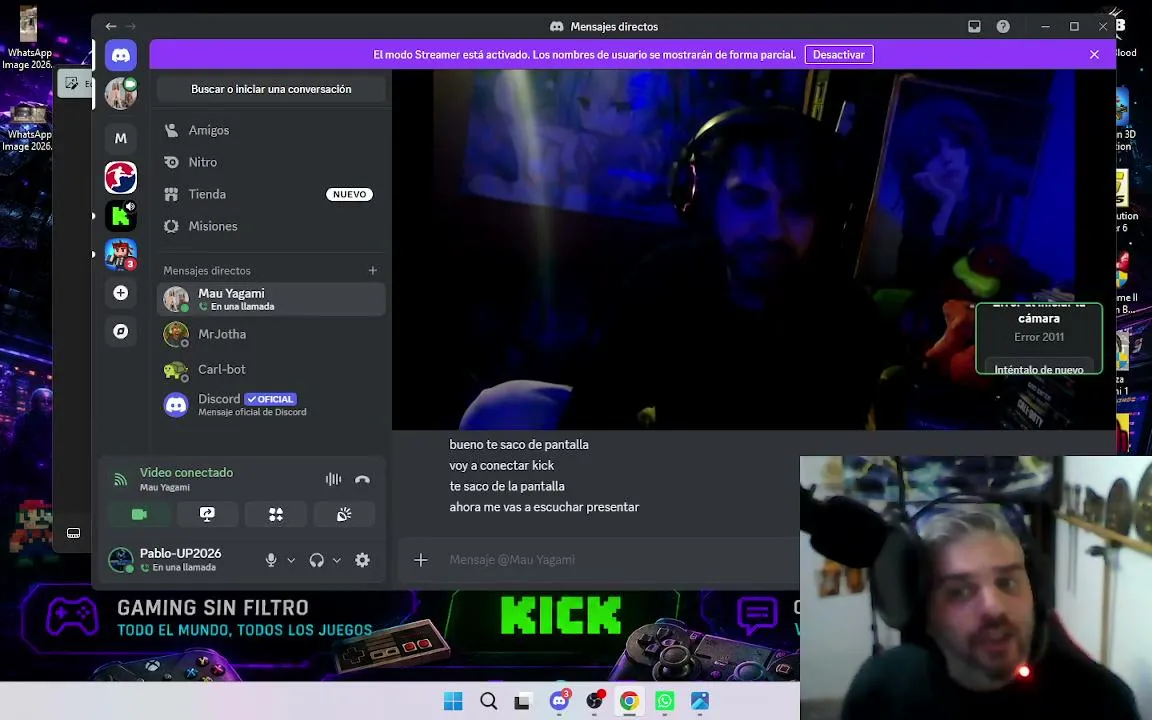Open the soundboard button
This screenshot has width=1152, height=720.
click(344, 514)
